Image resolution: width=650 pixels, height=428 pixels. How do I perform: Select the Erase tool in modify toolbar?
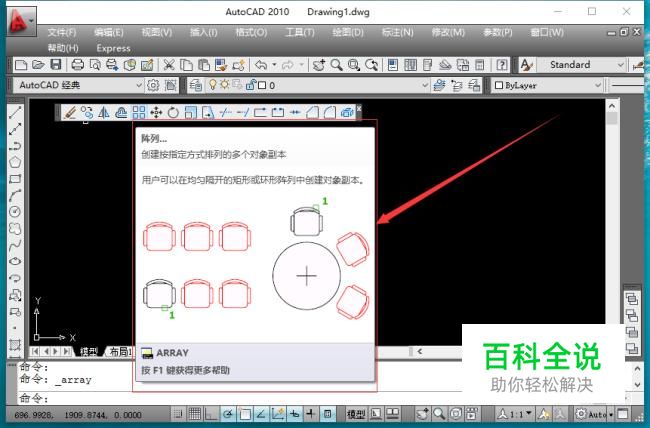[70, 112]
